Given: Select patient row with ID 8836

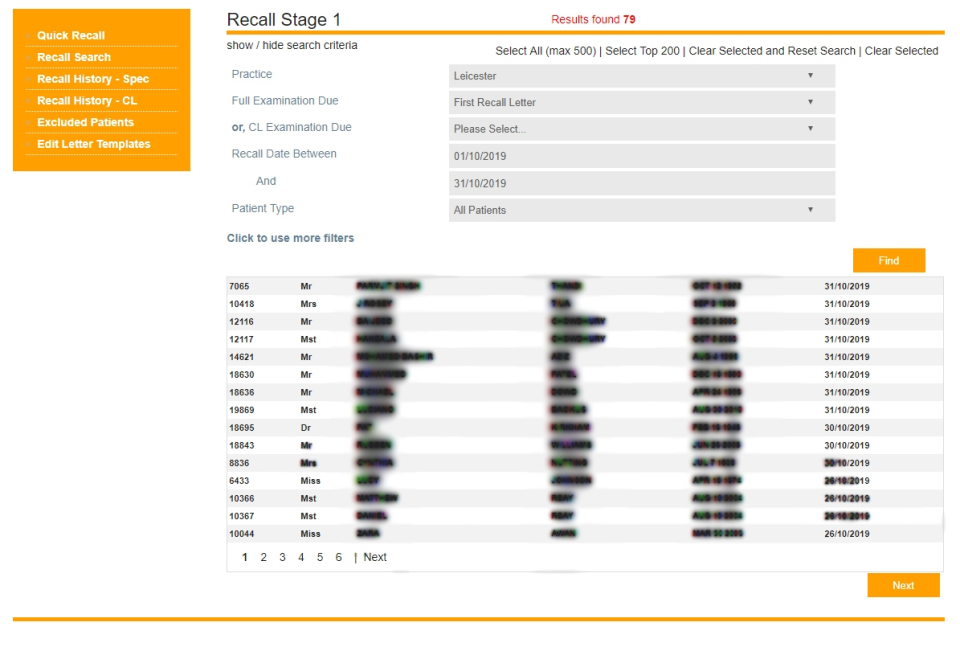Looking at the screenshot, I should tap(585, 463).
